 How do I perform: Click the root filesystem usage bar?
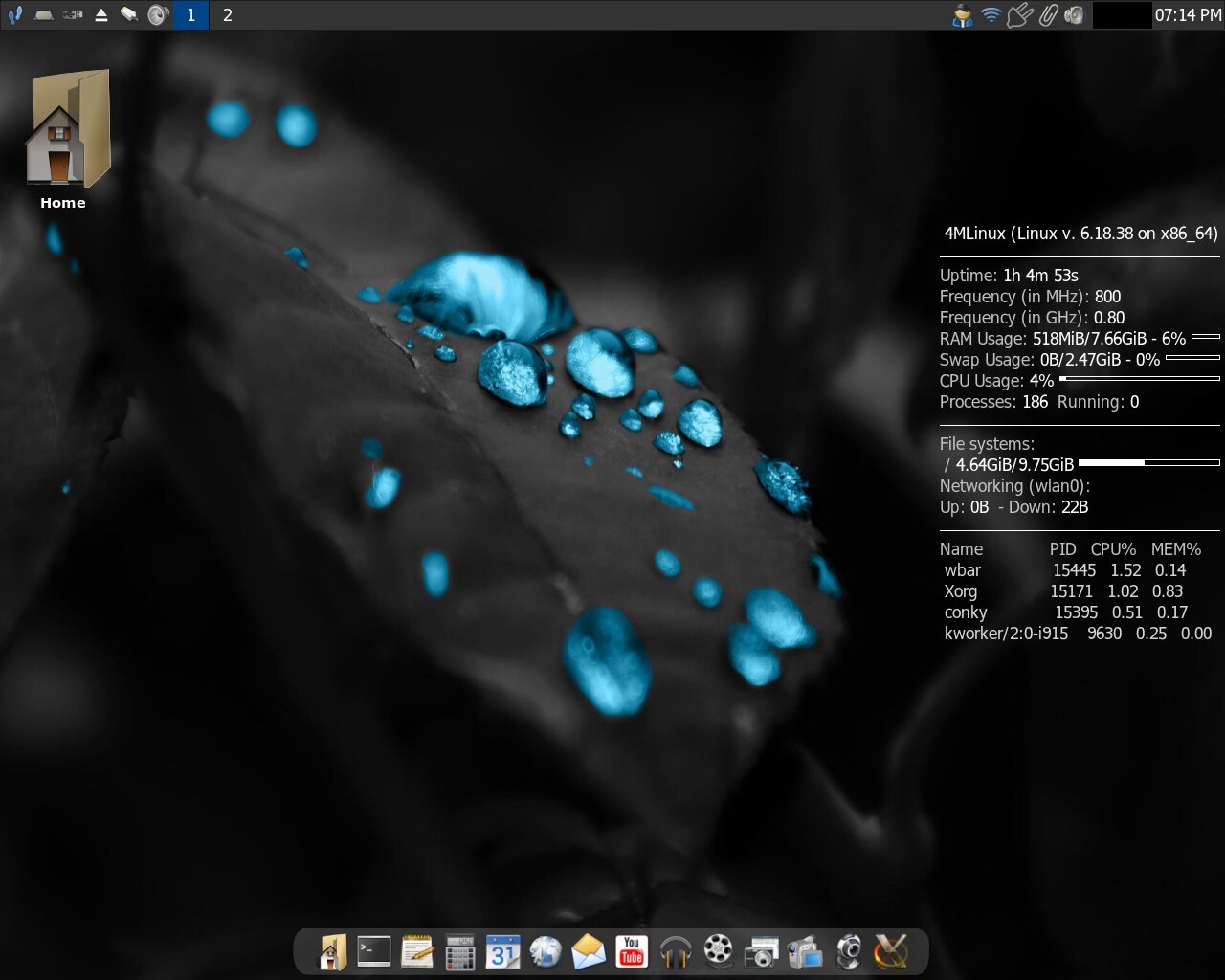pos(1149,463)
